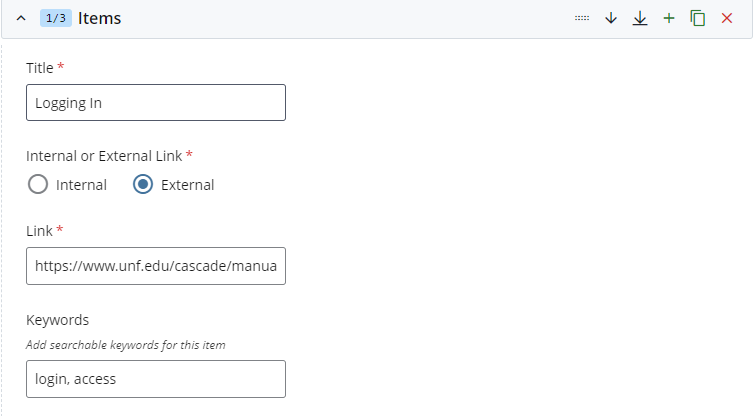Click the Title field label

click(x=40, y=67)
